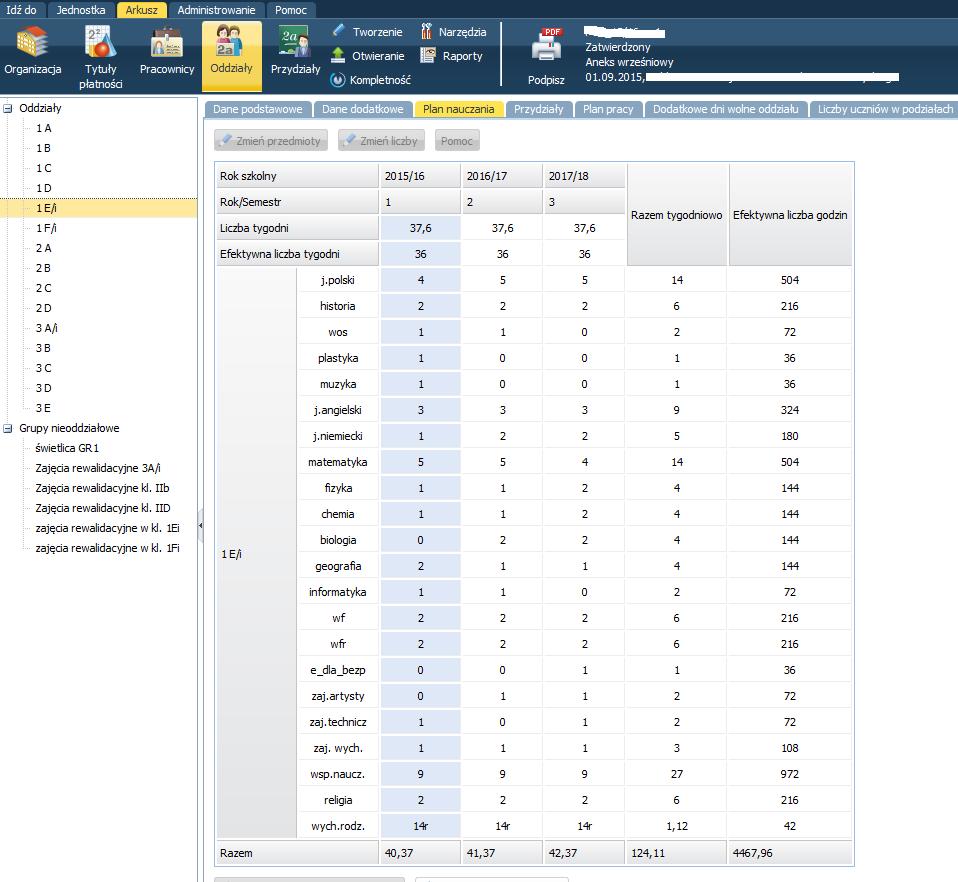Viewport: 958px width, 882px height.
Task: Select class 2 C in tree
Action: click(43, 288)
